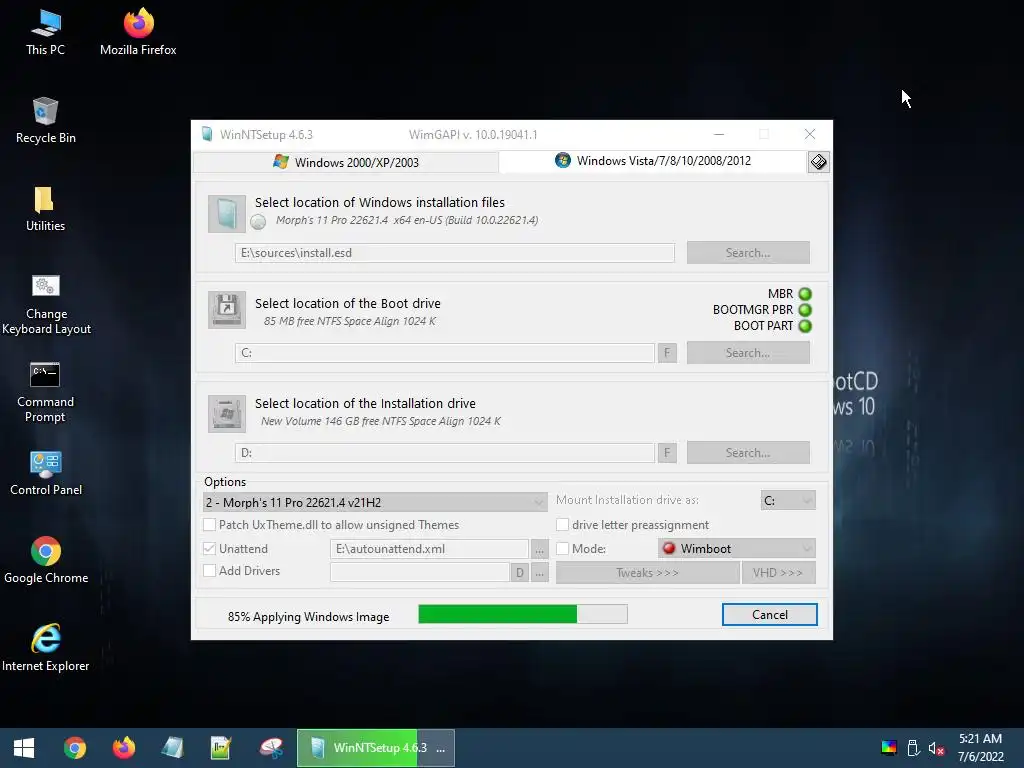Open Mount Installation drive as dropdown

(x=788, y=500)
